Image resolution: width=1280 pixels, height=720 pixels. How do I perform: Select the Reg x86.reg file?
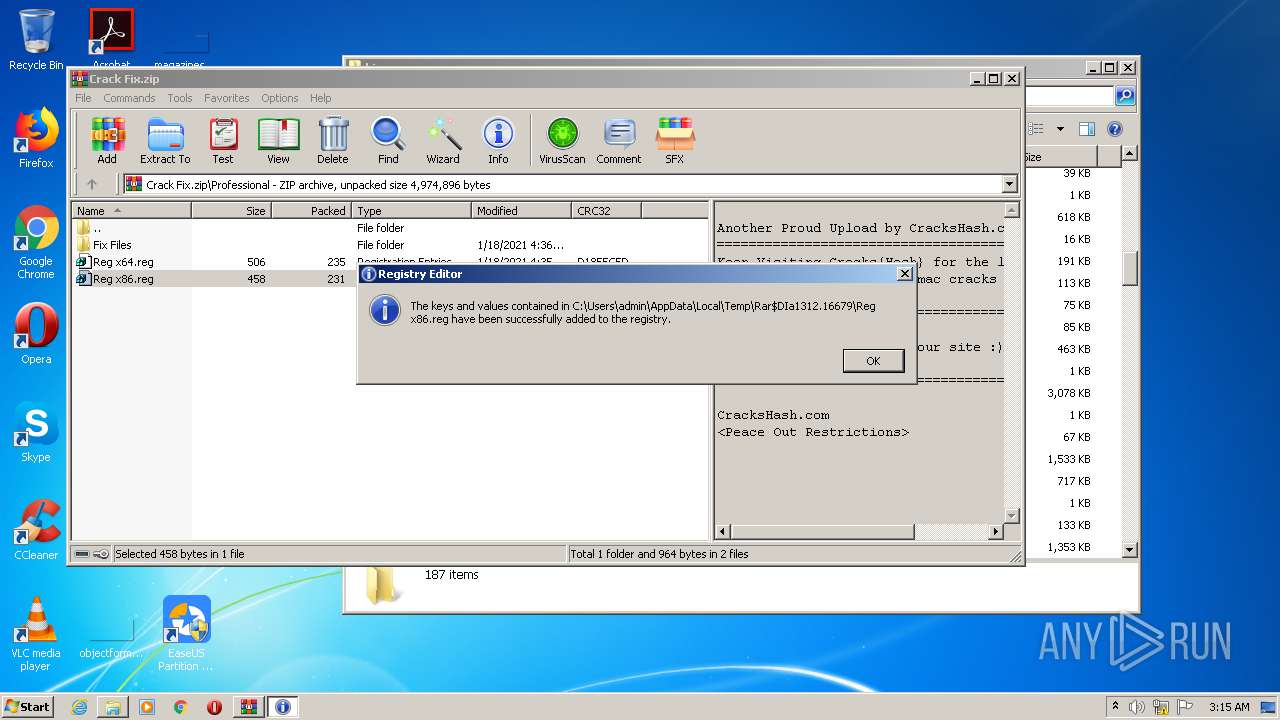pyautogui.click(x=123, y=279)
